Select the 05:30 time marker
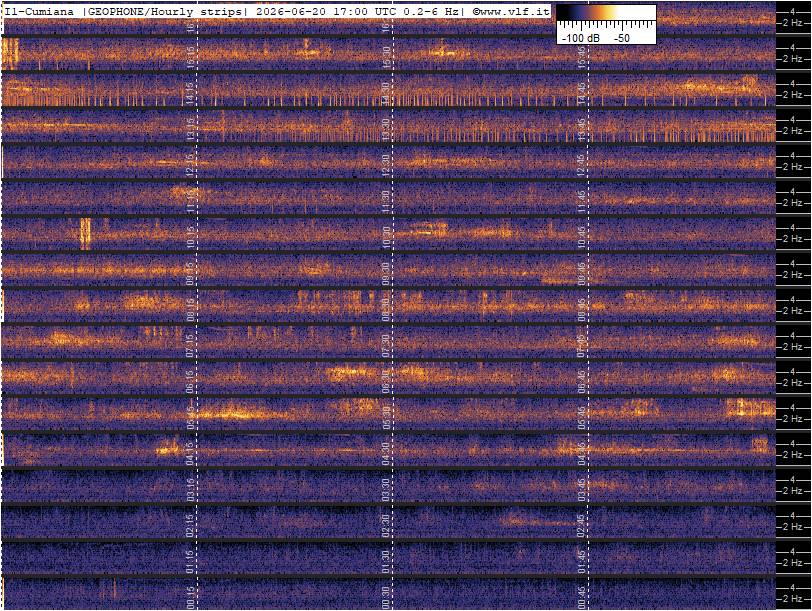The width and height of the screenshot is (812, 611). [x=386, y=417]
